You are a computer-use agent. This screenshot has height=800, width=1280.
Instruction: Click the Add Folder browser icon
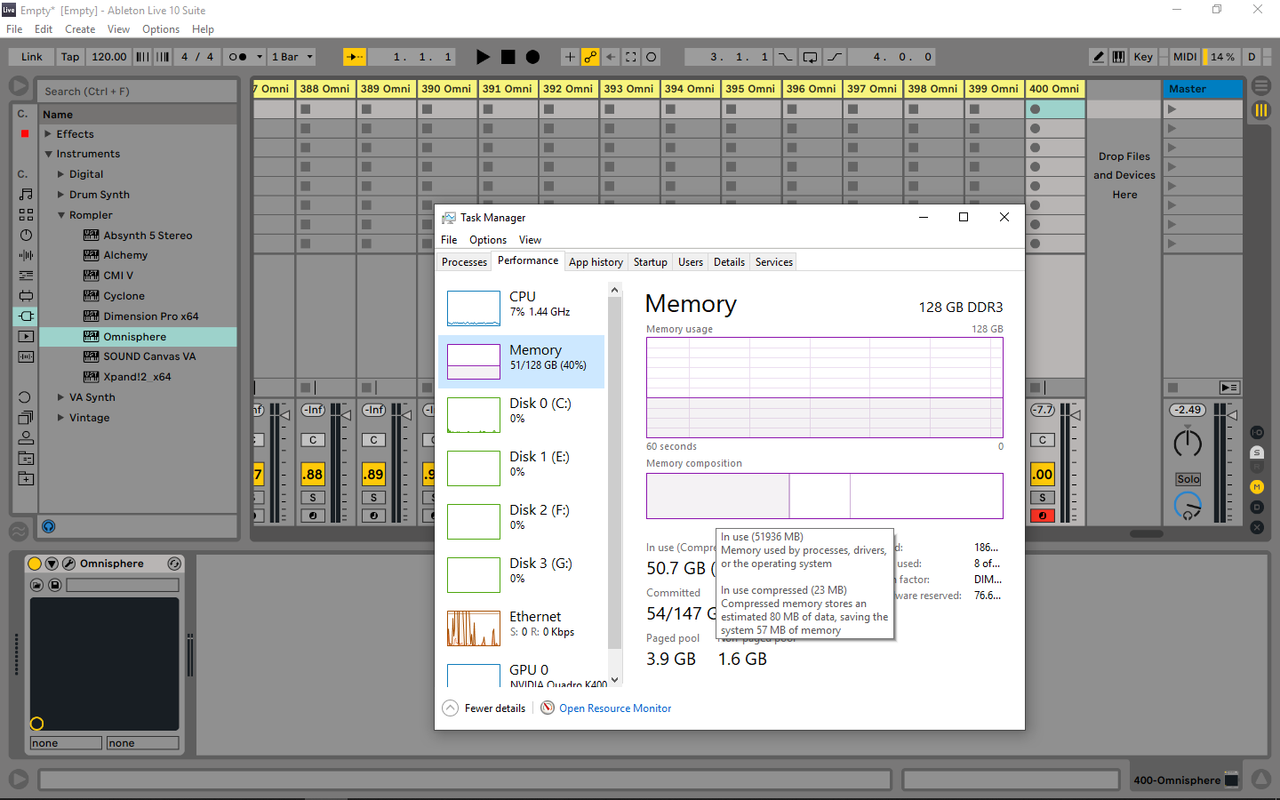(26, 478)
